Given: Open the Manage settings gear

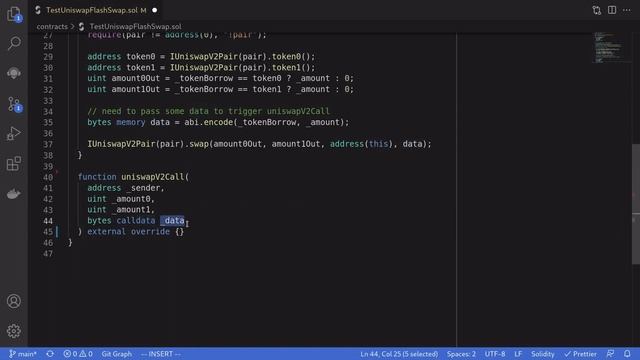Looking at the screenshot, I should 14,331.
